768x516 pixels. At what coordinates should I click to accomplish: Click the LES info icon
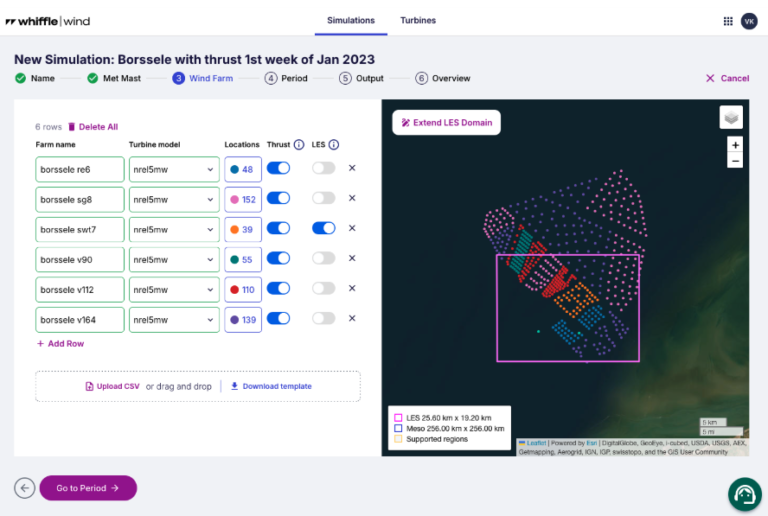[x=333, y=145]
